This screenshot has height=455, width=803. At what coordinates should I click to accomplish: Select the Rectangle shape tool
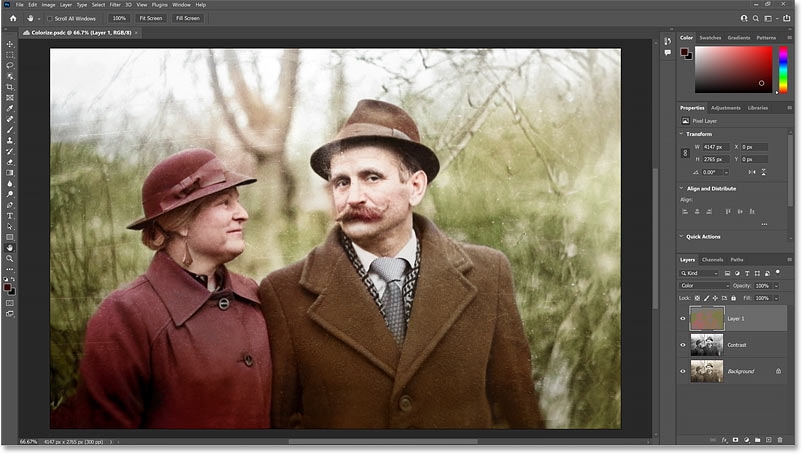[x=10, y=238]
